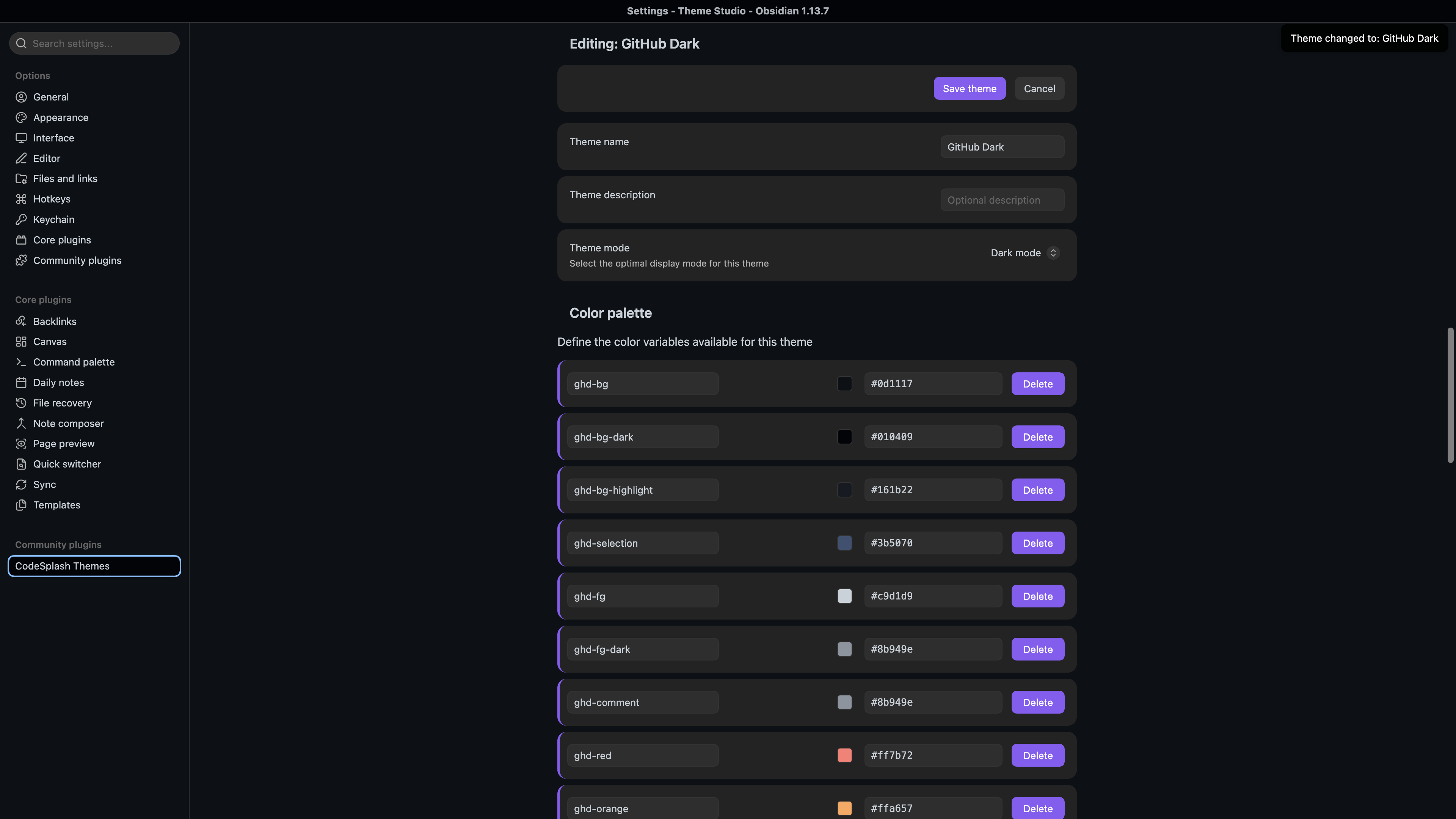Click the settings page vertical scrollbar

[1450, 395]
